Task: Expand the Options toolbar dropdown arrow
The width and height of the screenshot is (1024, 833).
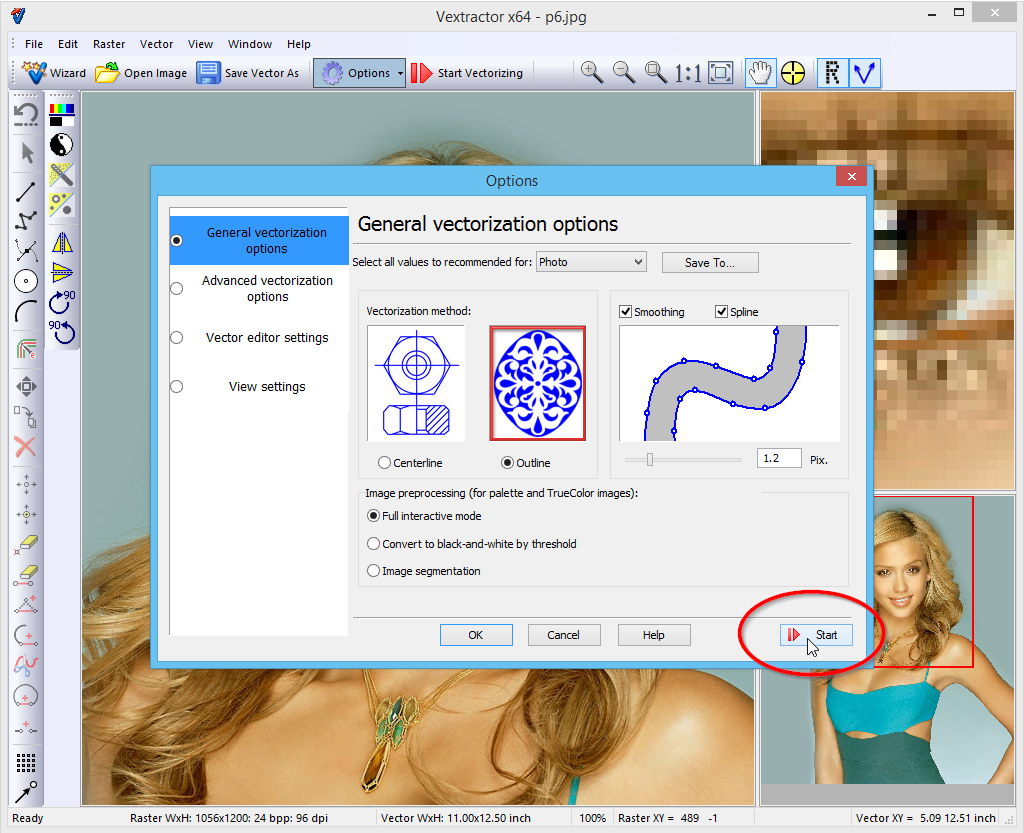Action: pos(400,73)
